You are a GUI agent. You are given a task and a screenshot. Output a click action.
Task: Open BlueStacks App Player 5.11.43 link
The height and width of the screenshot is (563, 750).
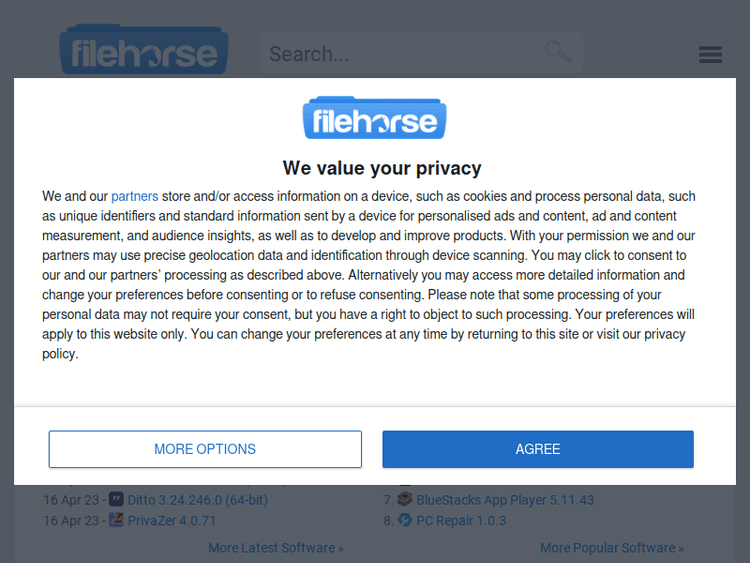[x=505, y=500]
